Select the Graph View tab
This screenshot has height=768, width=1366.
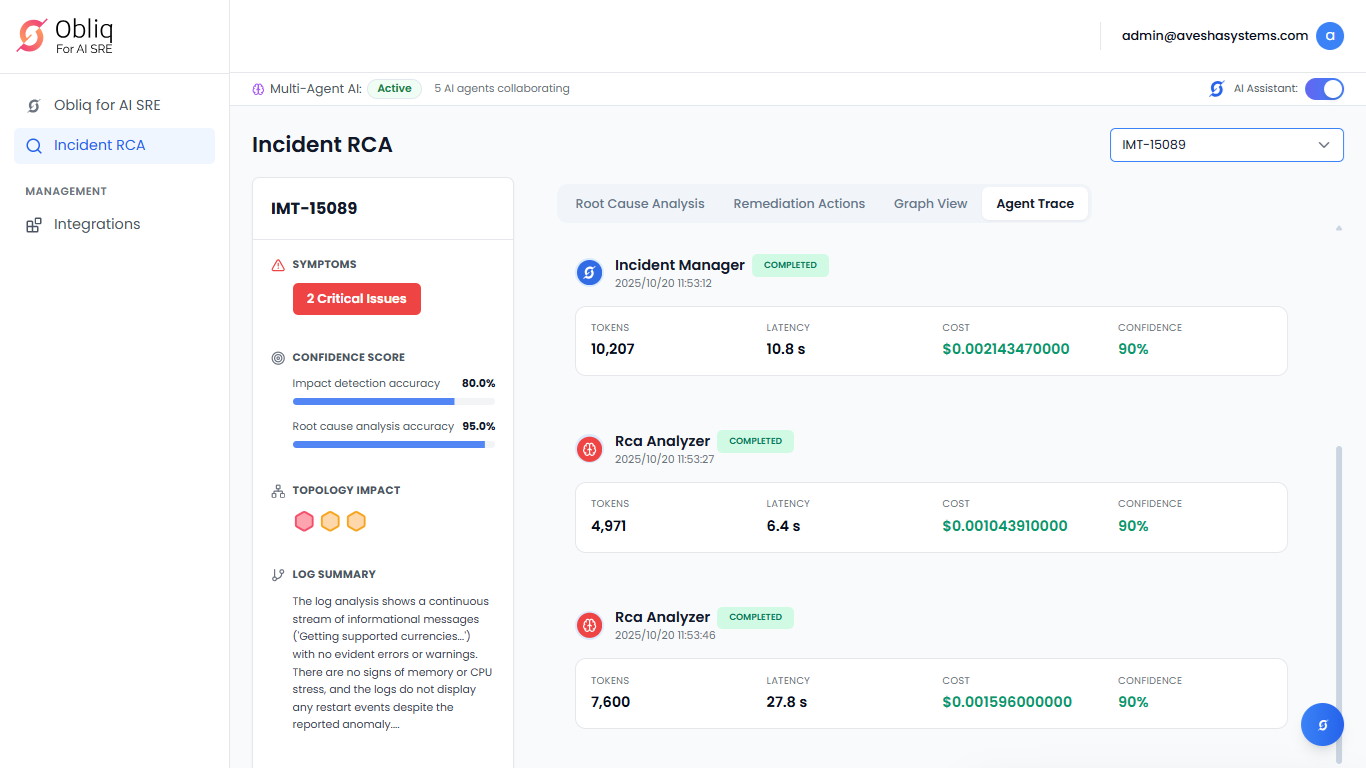(x=930, y=204)
